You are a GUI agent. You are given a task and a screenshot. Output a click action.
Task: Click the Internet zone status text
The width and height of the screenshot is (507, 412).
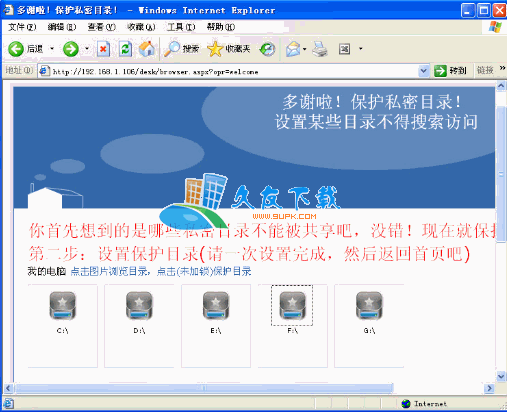430,404
